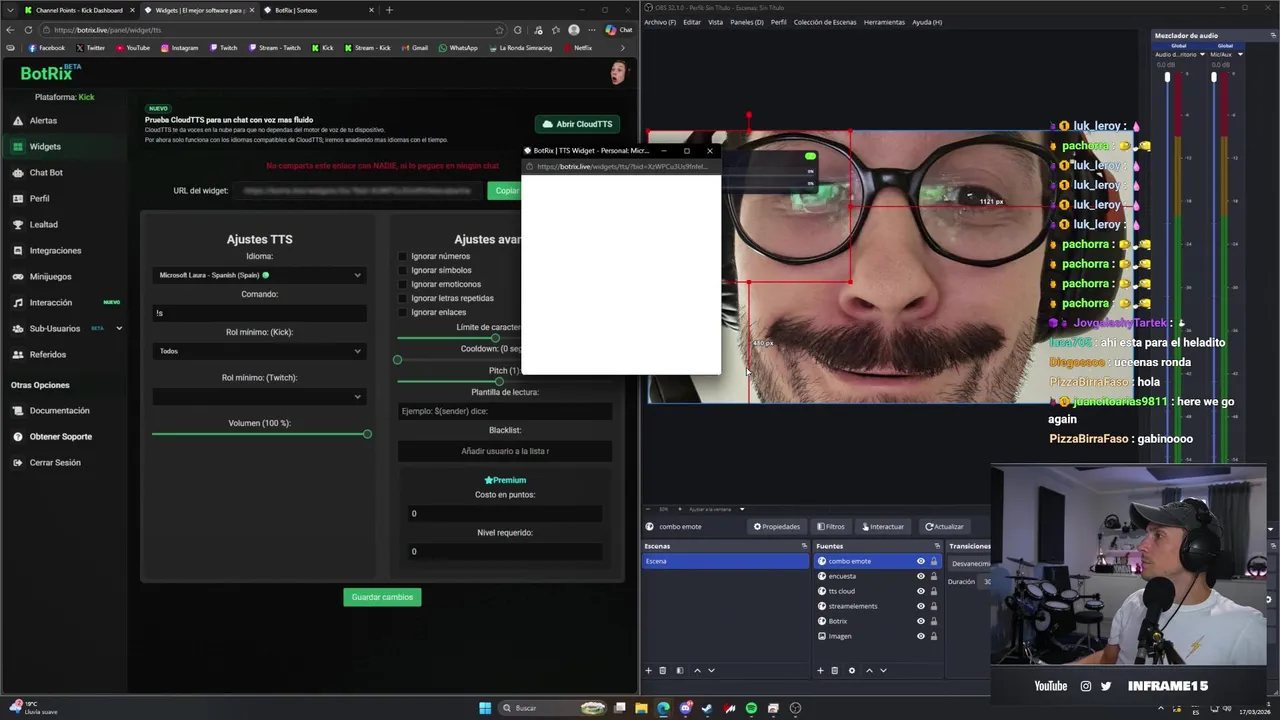This screenshot has width=1280, height=720.
Task: Adjust the Pitch slider handle
Action: point(499,381)
